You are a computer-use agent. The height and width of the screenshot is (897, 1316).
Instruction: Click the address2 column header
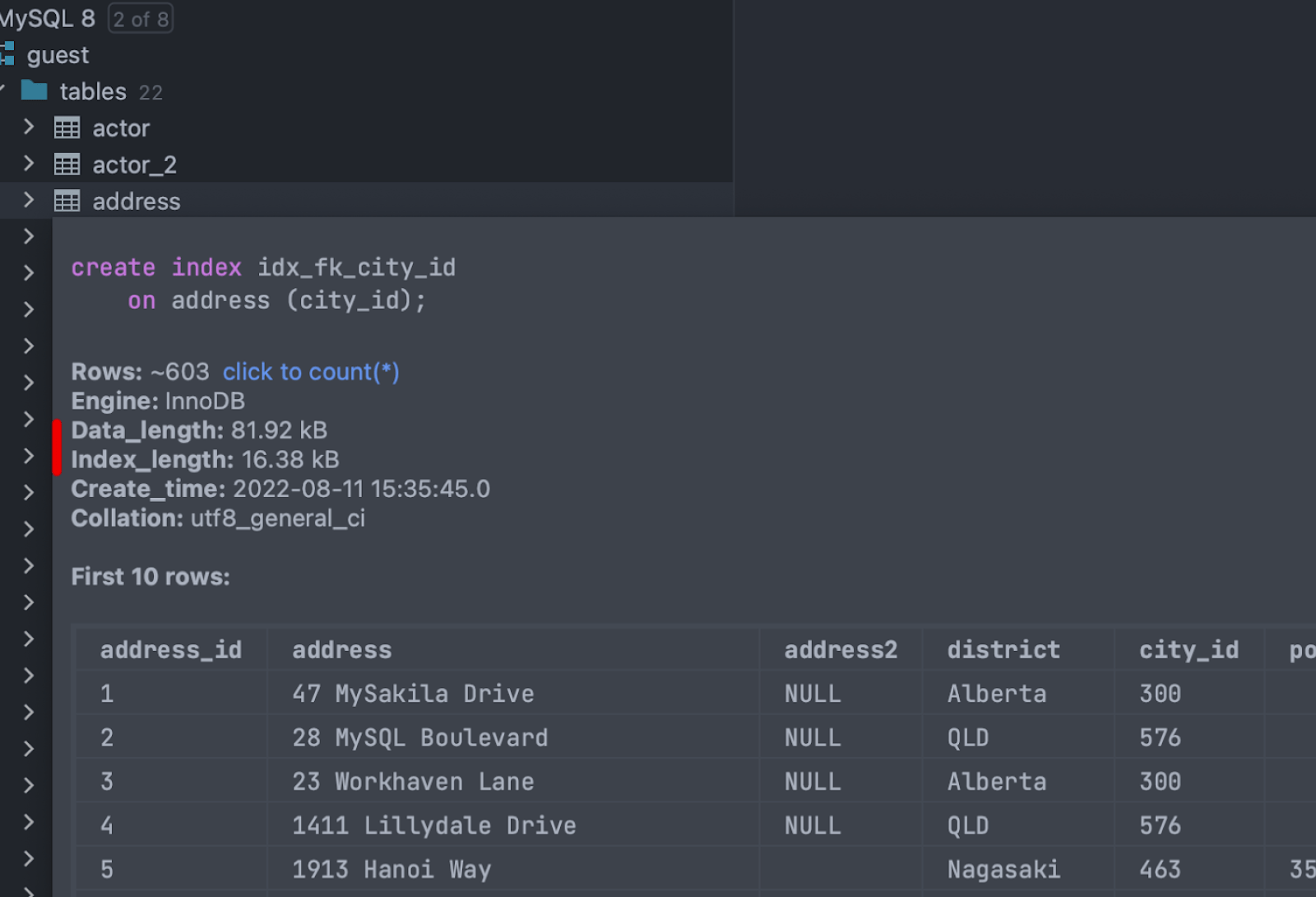click(x=840, y=650)
